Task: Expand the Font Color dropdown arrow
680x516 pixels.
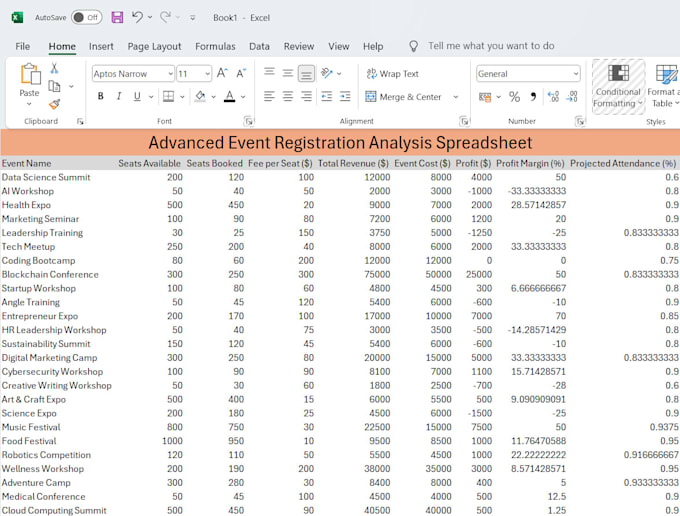Action: point(243,97)
